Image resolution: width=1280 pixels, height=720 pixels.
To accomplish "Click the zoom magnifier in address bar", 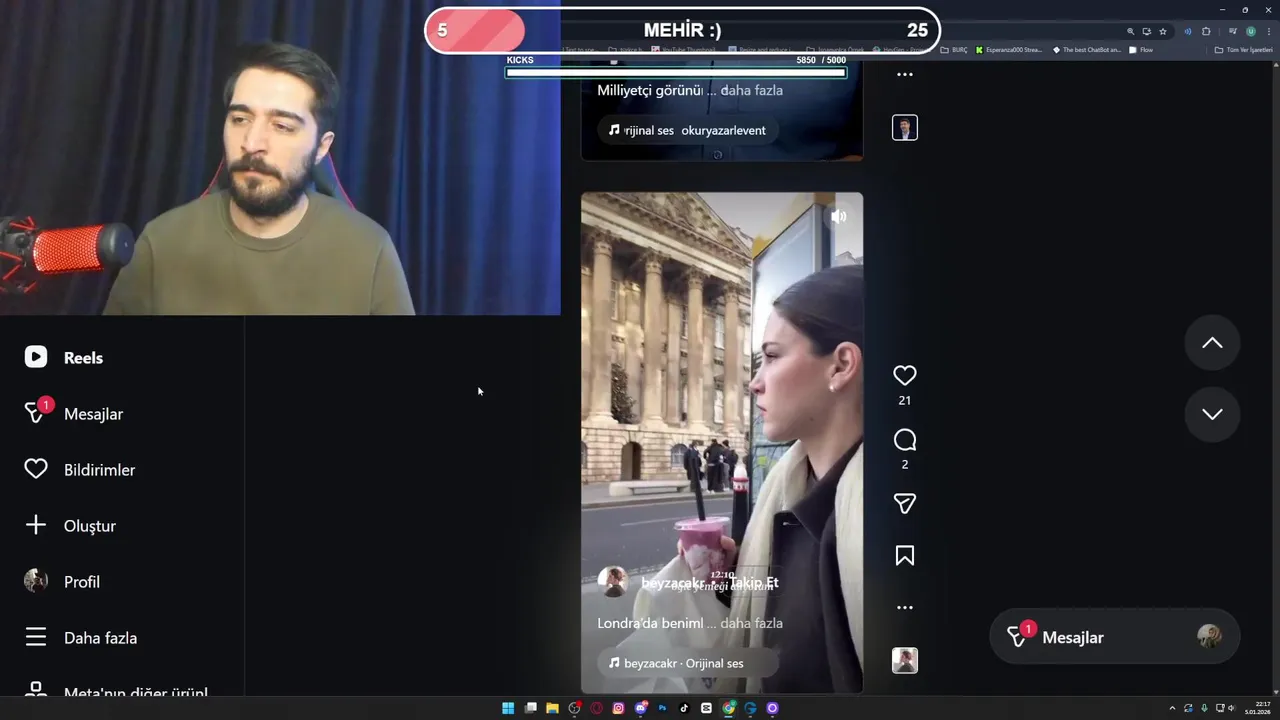I will (1131, 31).
